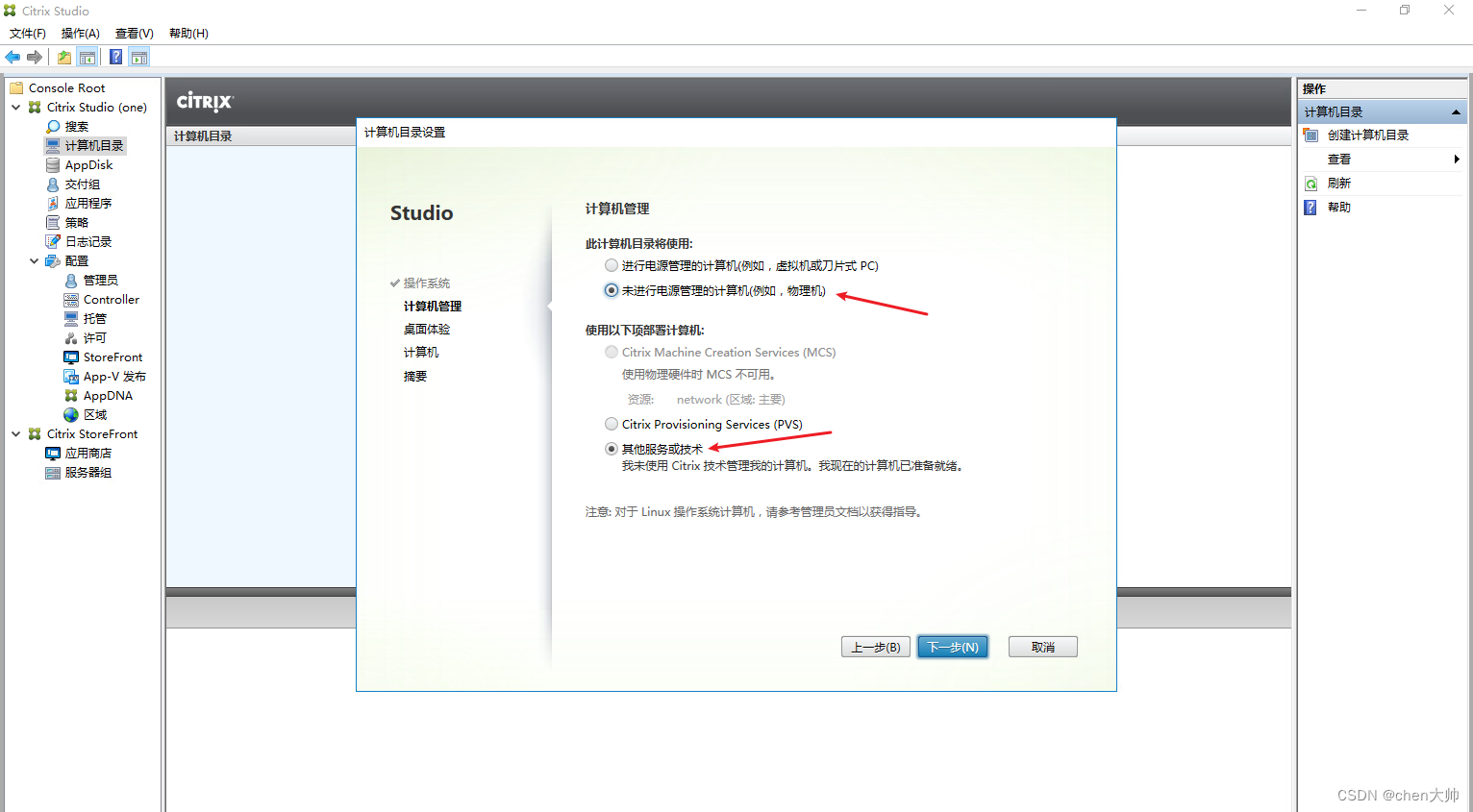Open 策略 node in the tree
The image size is (1473, 812).
pyautogui.click(x=77, y=222)
